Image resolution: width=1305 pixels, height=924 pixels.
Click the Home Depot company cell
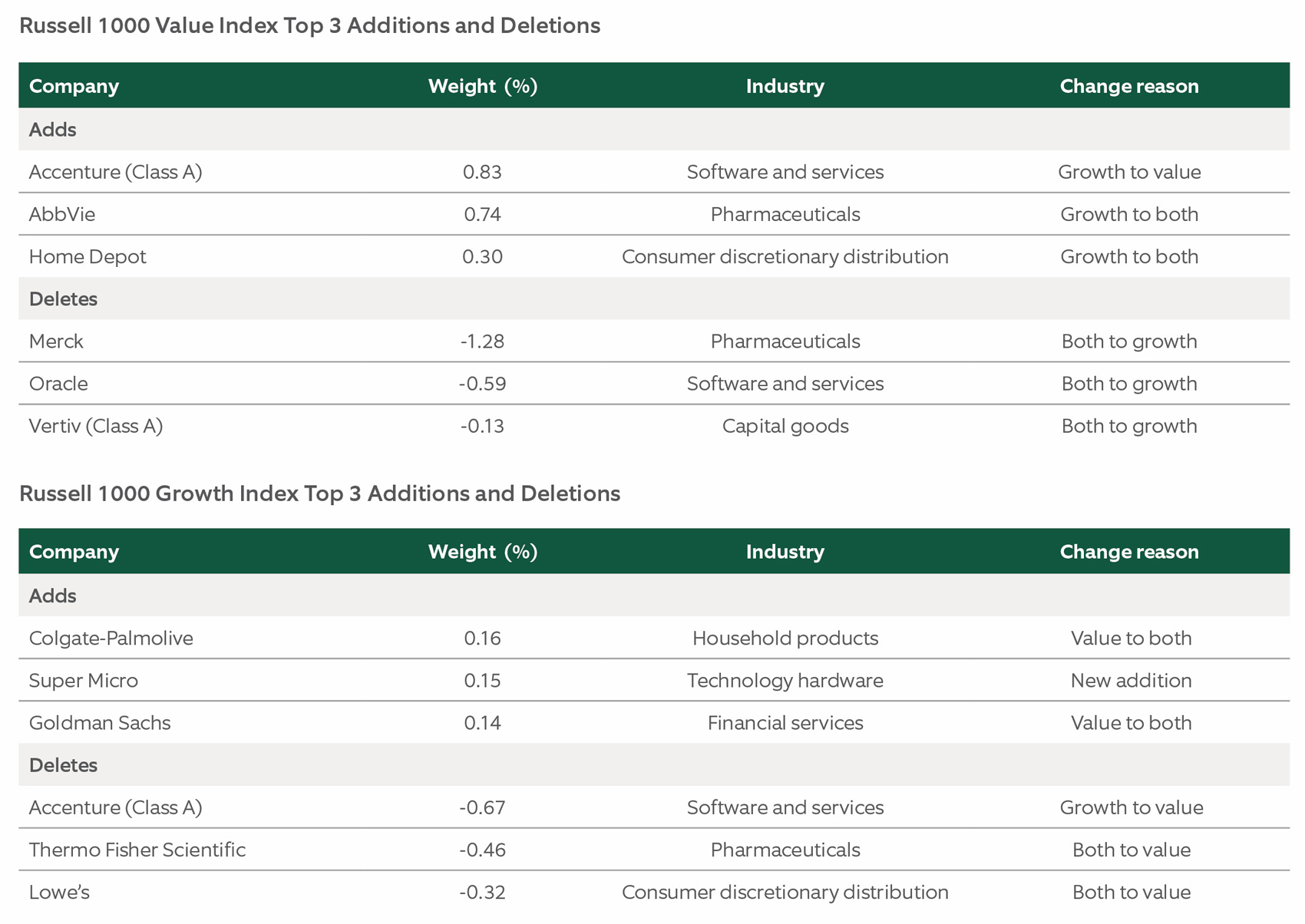88,256
